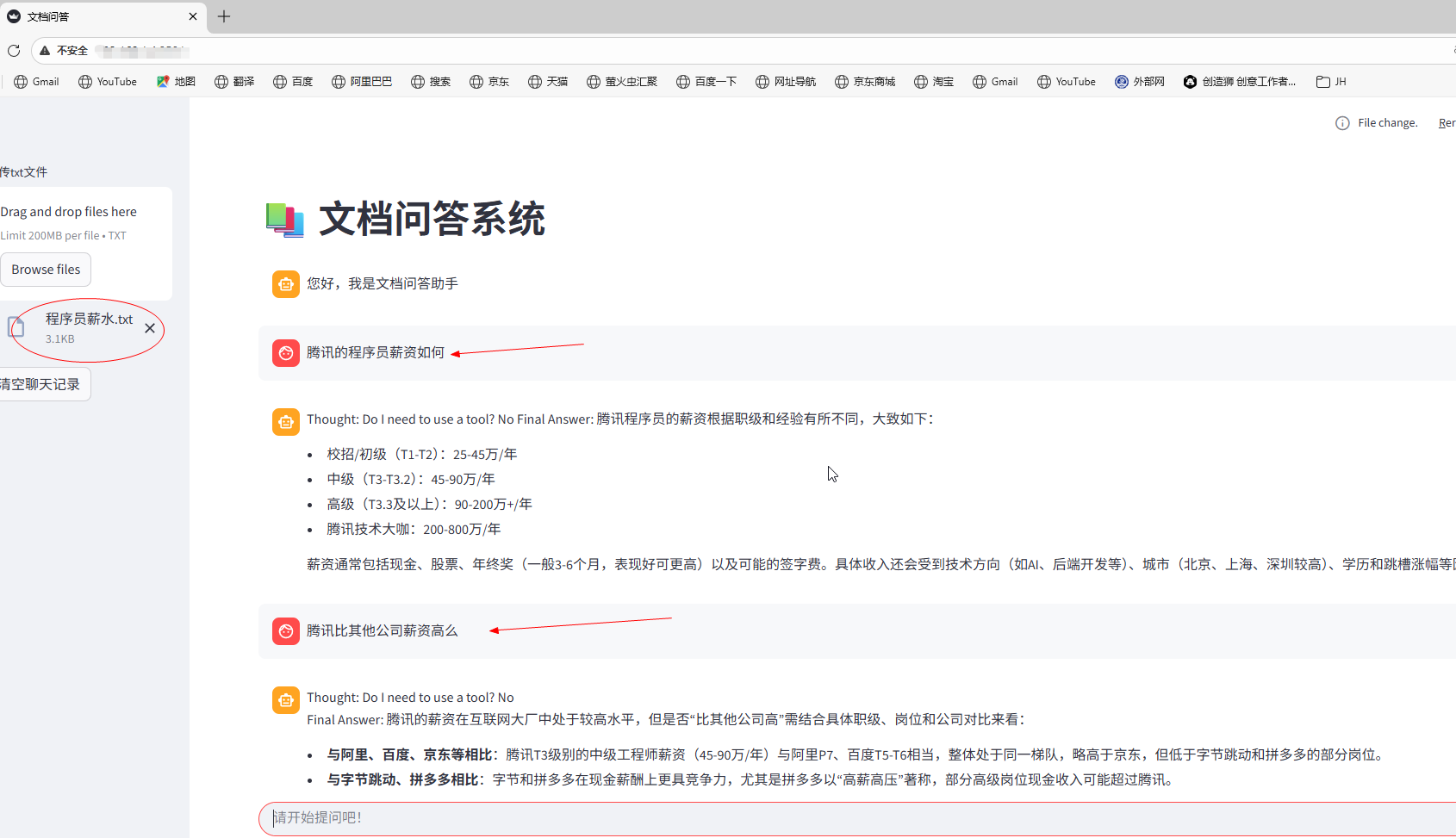Click bullet 腾讯技术大咖：200-800万/年
The width and height of the screenshot is (1456, 838).
pyautogui.click(x=414, y=529)
